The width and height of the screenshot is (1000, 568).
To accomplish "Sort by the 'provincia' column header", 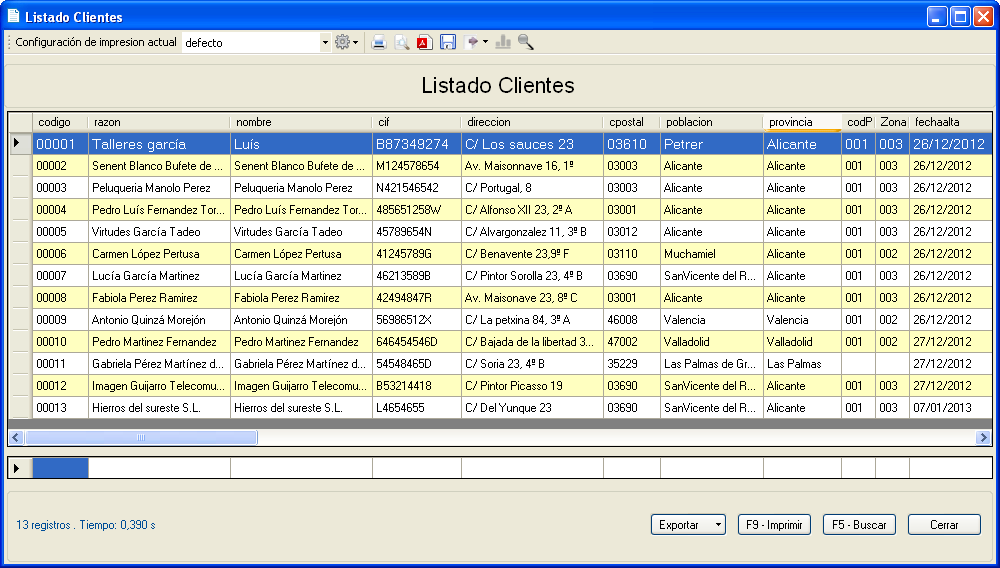I will (801, 122).
